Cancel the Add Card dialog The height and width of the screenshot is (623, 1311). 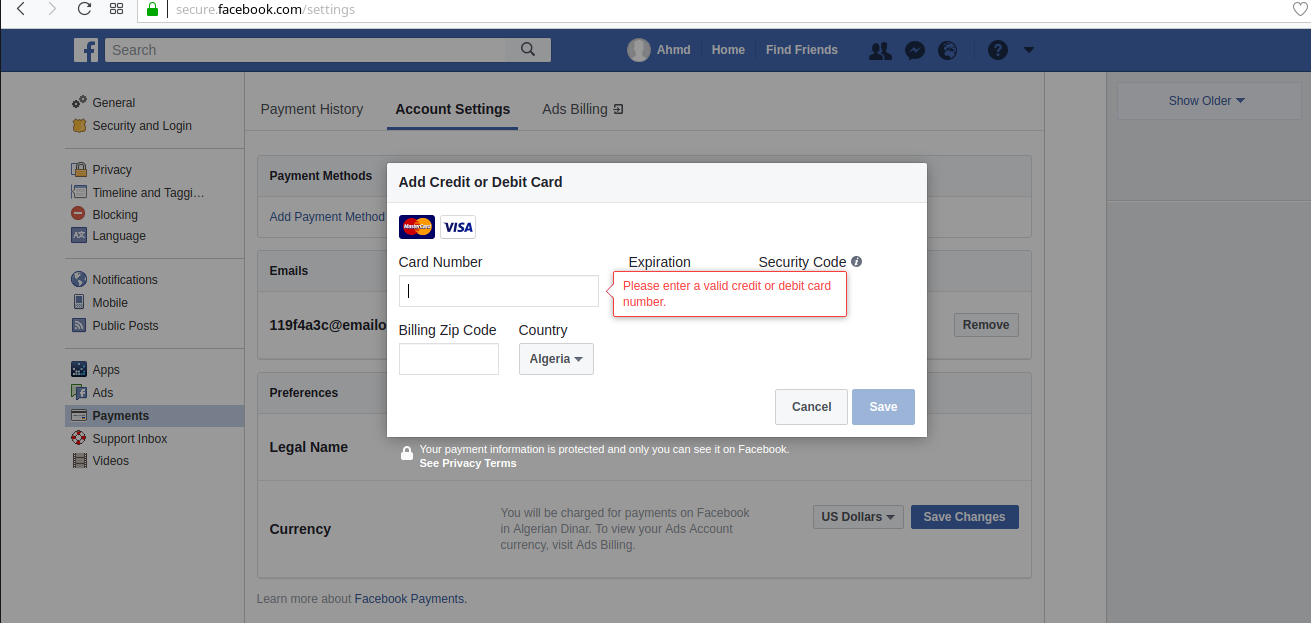[x=811, y=407]
